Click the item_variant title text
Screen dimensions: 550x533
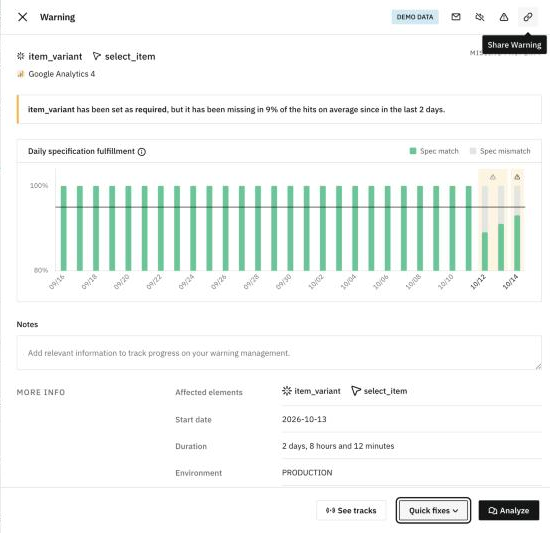point(55,56)
